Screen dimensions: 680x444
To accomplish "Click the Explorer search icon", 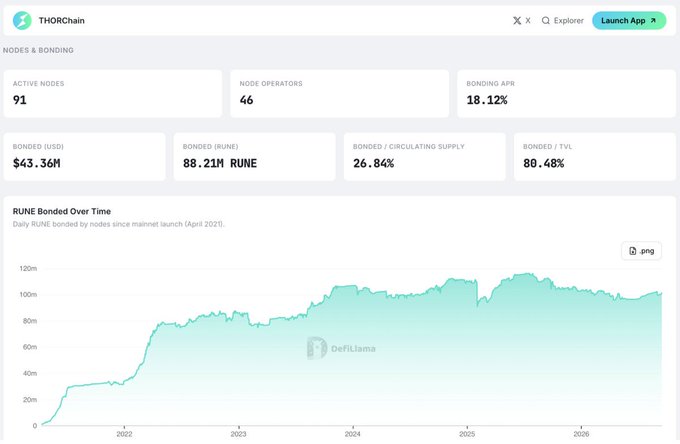I will coord(546,20).
